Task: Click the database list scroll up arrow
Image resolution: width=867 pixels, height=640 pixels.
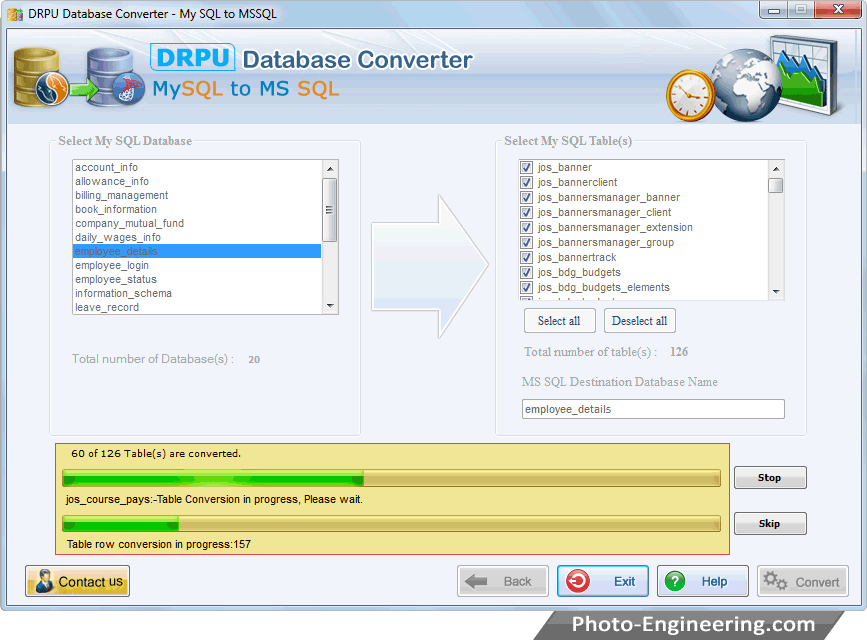Action: coord(330,169)
